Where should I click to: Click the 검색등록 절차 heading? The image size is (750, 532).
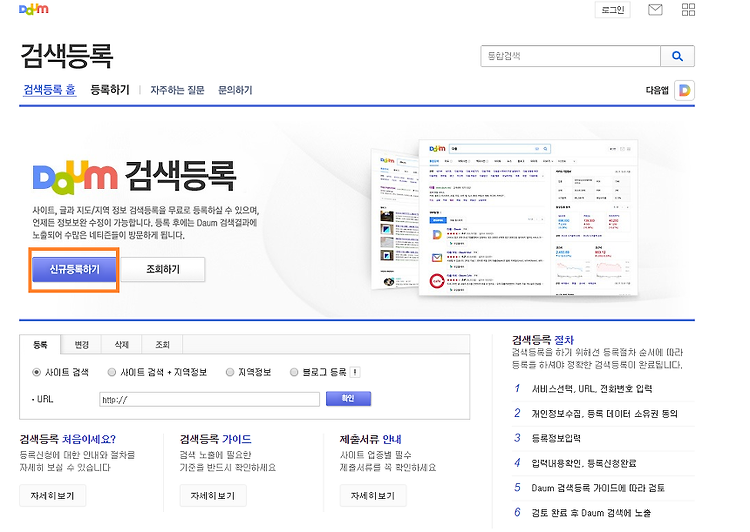pyautogui.click(x=543, y=340)
